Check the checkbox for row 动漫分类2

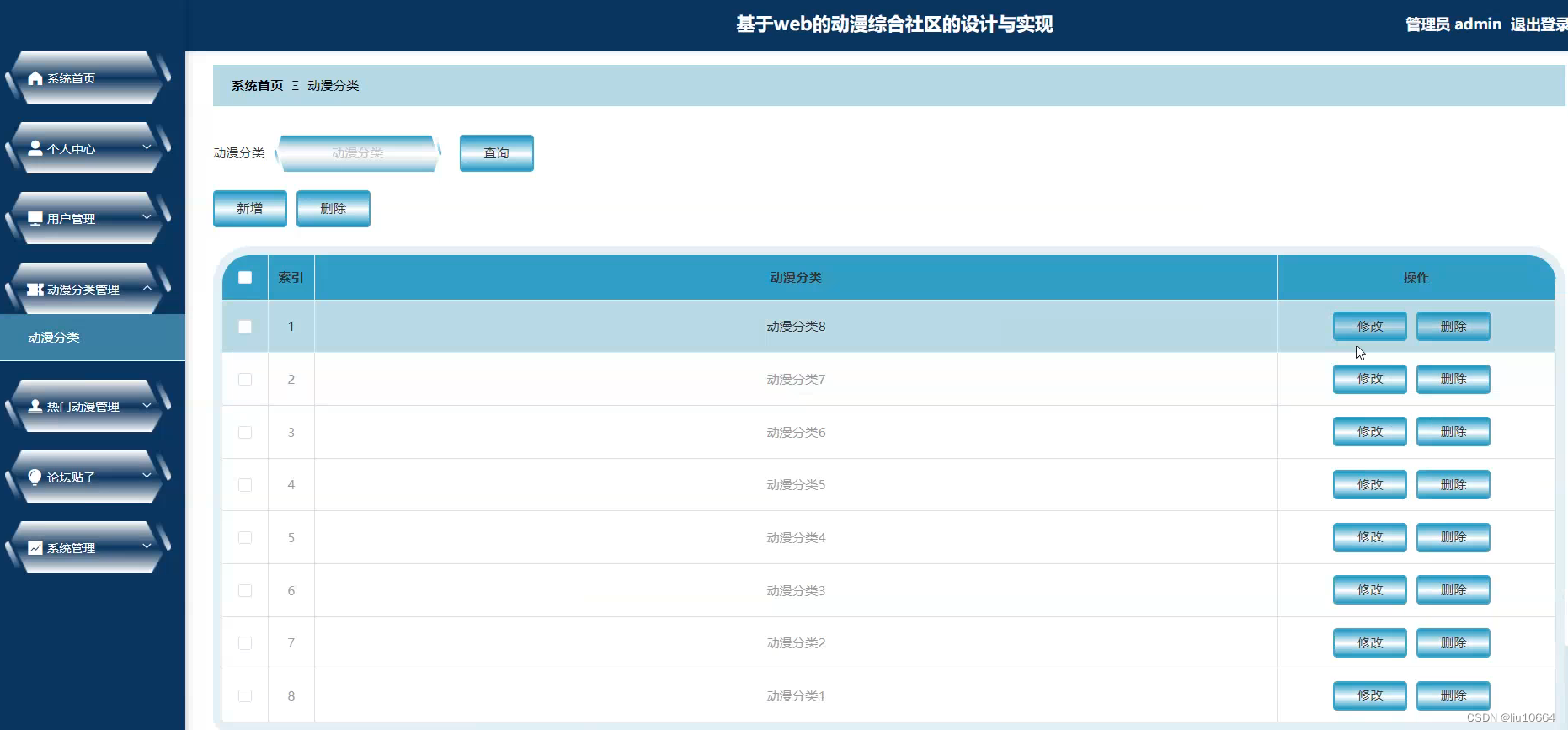click(x=245, y=643)
